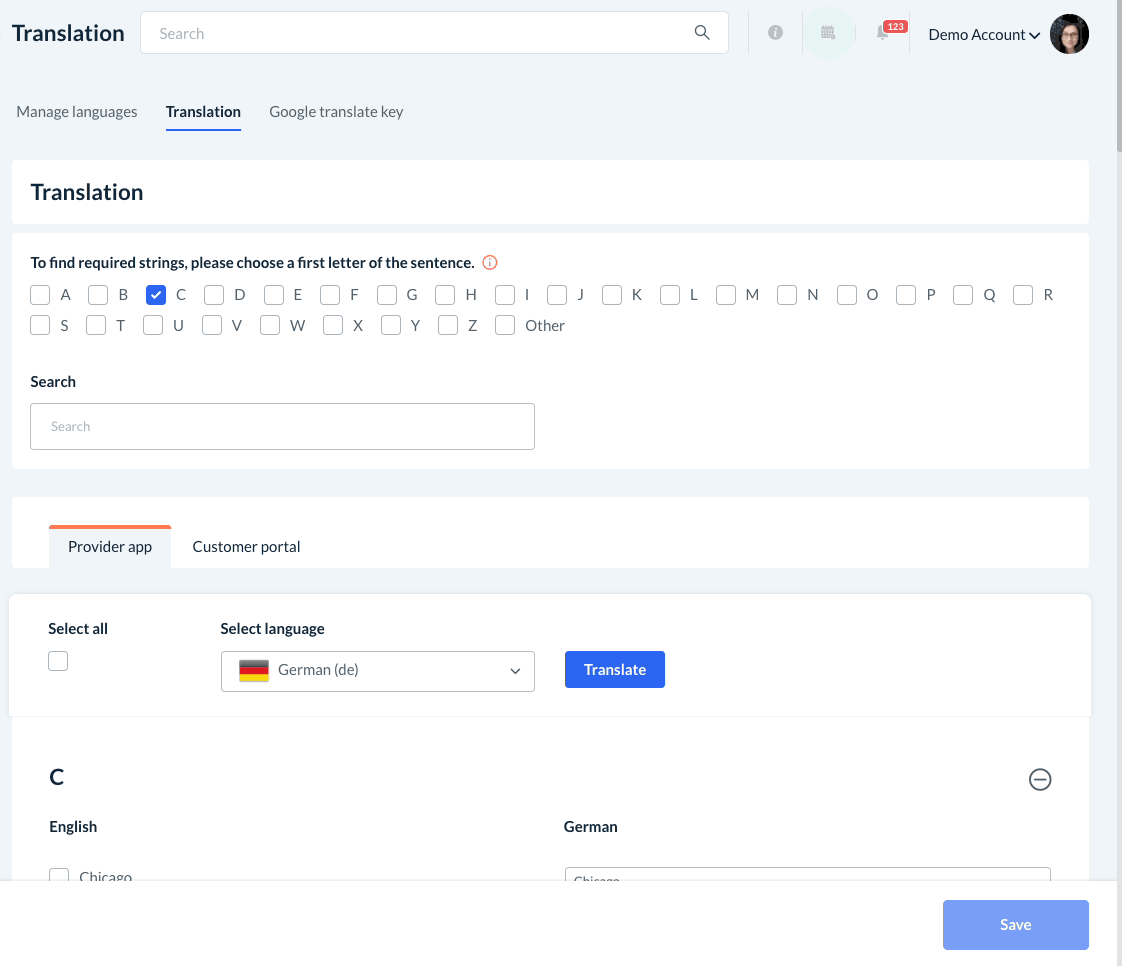Collapse the C section with minus icon
1122x966 pixels.
click(1040, 779)
